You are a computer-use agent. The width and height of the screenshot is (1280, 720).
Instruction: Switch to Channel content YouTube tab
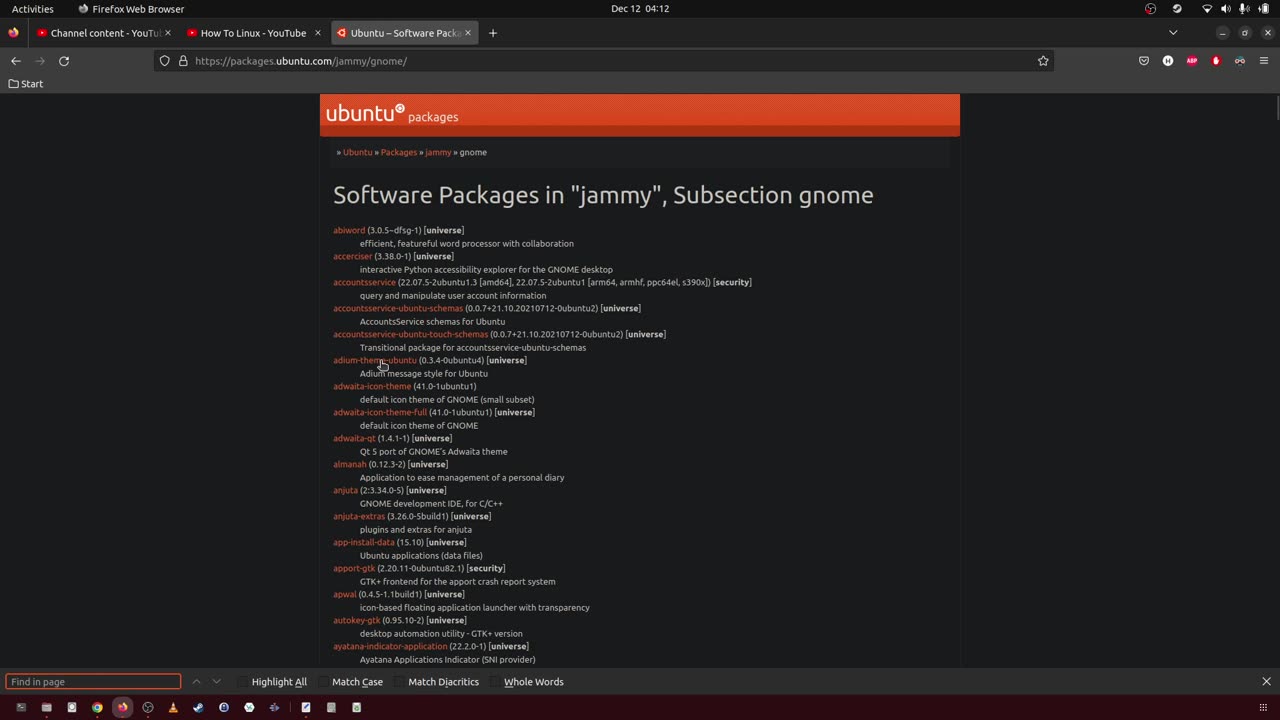104,33
